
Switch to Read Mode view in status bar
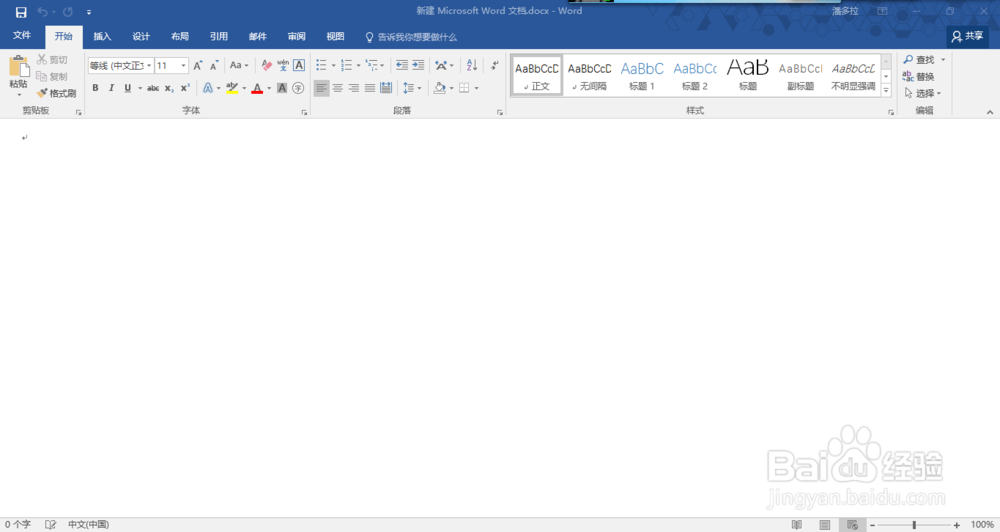[797, 524]
